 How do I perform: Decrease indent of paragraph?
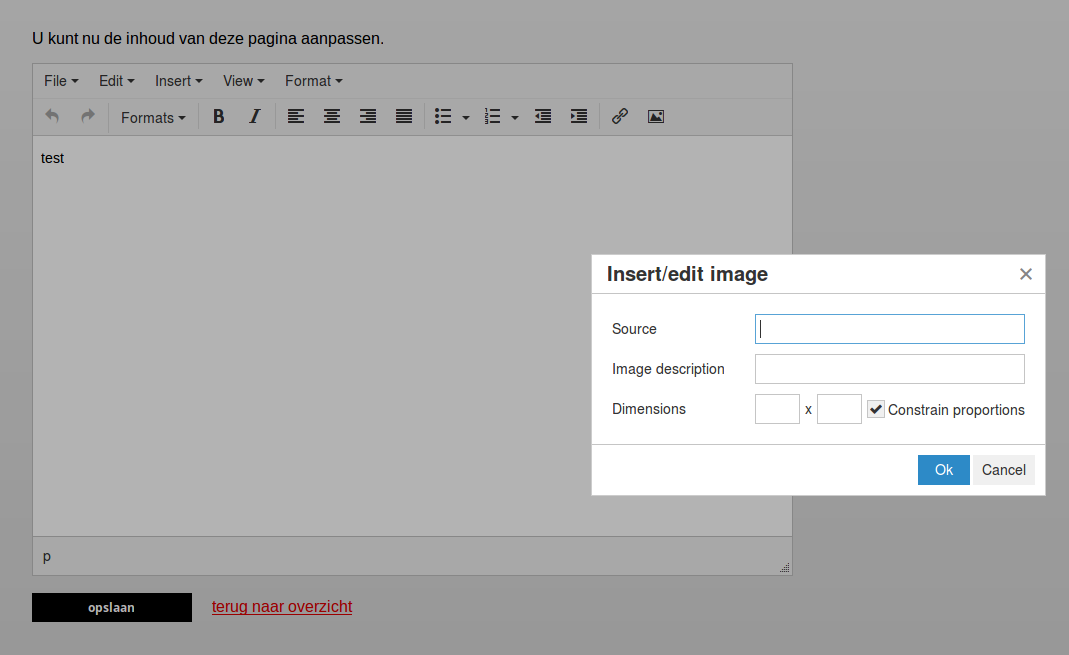(543, 117)
